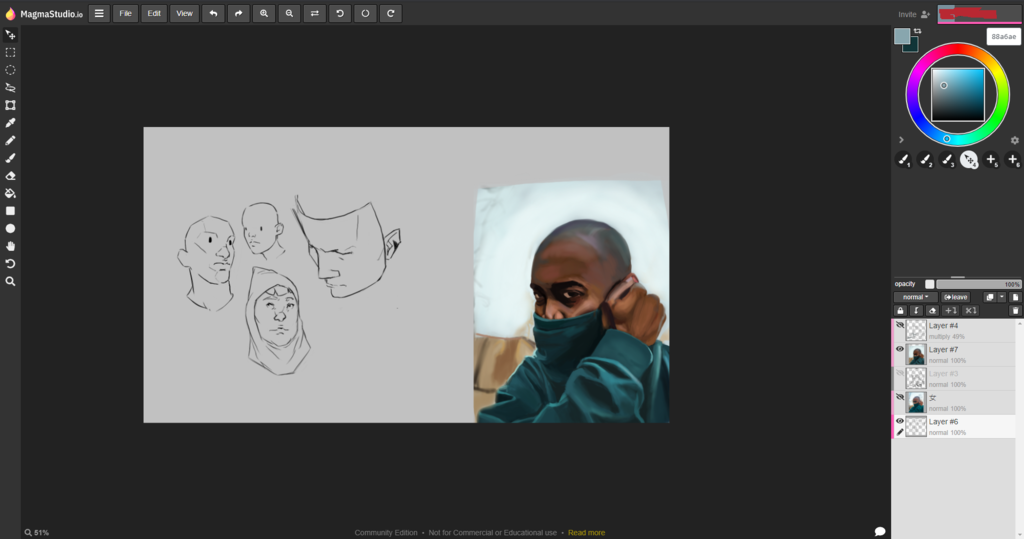Open the Read more link
Screen dimensions: 1024x539
[586, 532]
